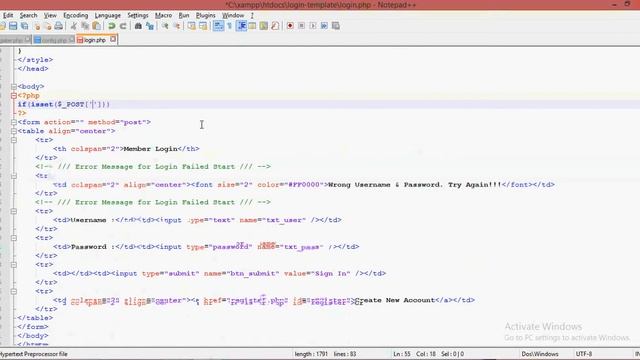Close the config.php tab
Viewport: 640px width, 360px height.
pyautogui.click(x=71, y=40)
